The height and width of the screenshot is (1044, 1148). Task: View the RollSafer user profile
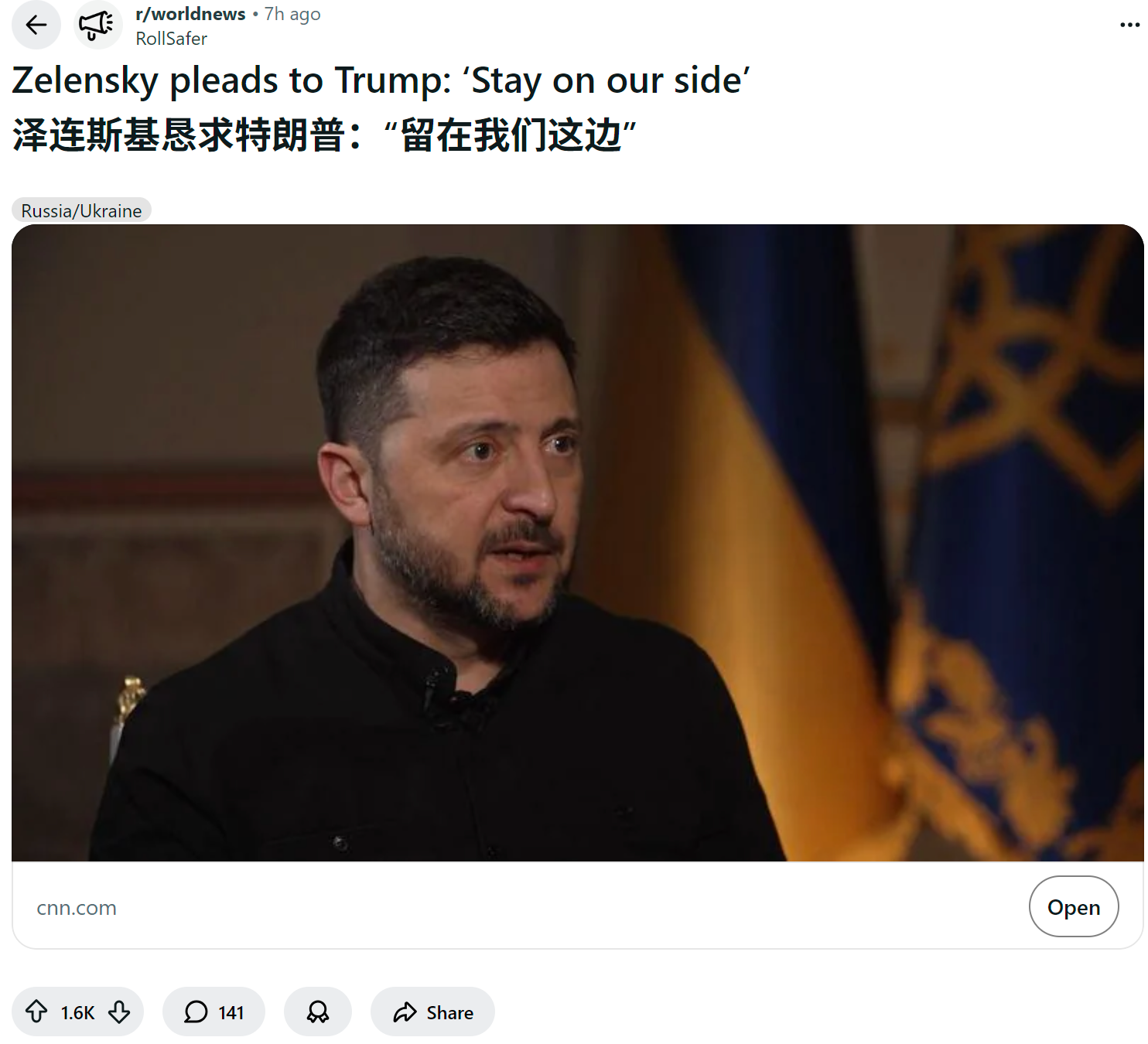click(x=171, y=39)
